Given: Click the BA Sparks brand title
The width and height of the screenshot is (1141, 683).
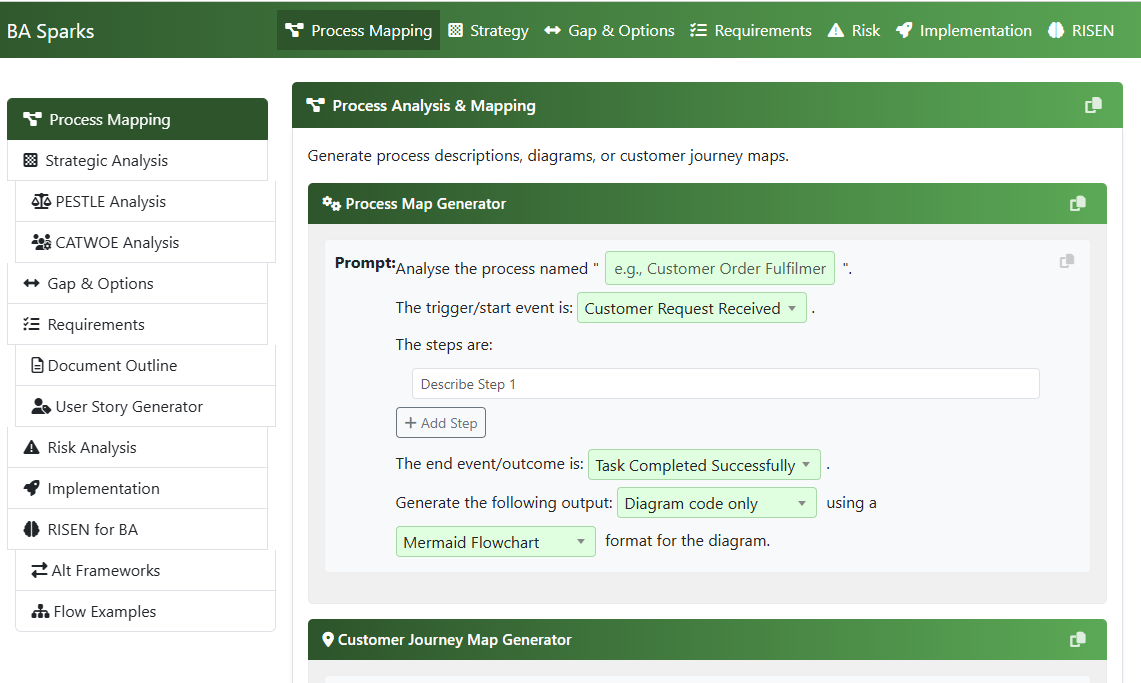Looking at the screenshot, I should [50, 31].
